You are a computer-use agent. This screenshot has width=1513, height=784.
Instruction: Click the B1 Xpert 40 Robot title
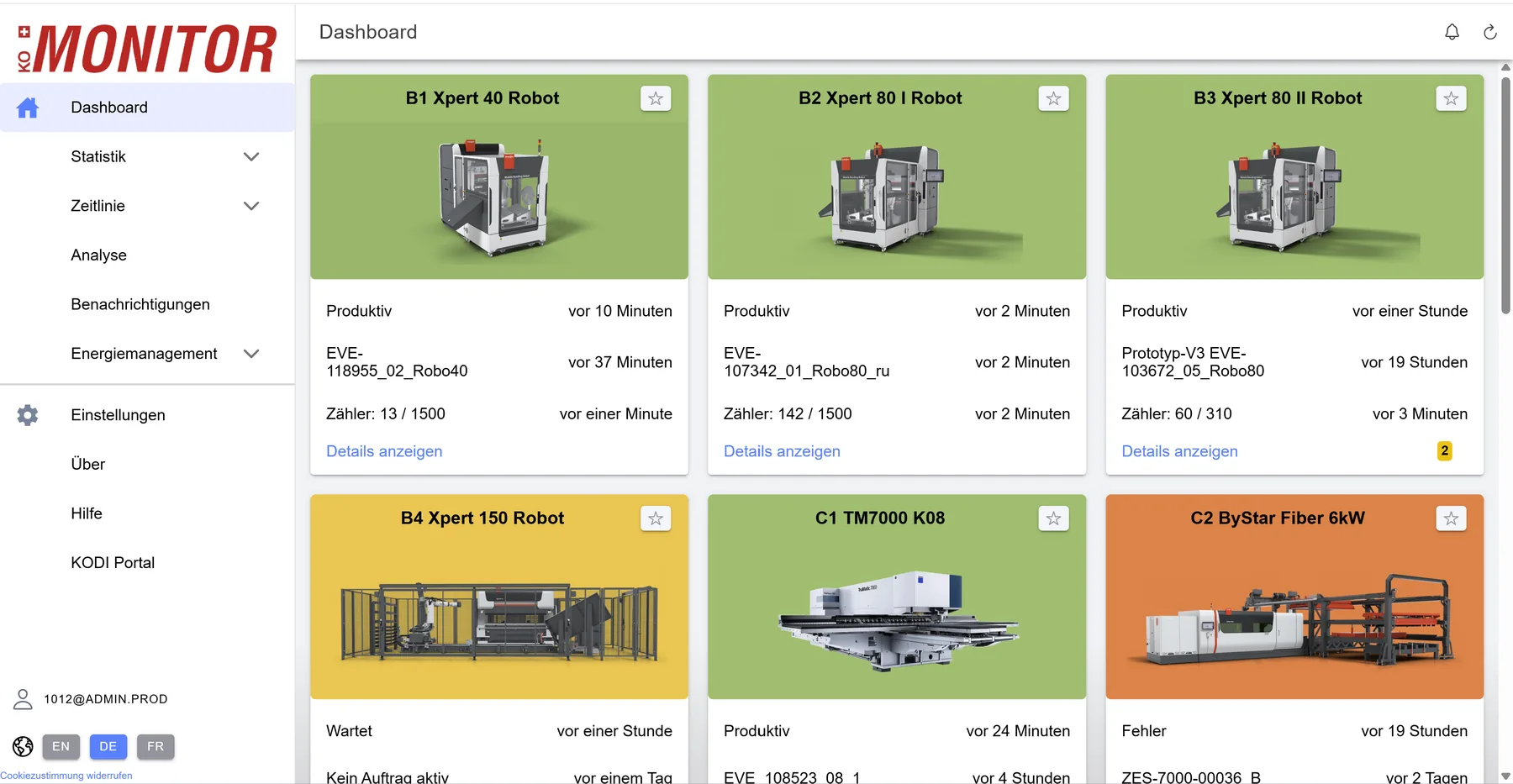click(482, 98)
